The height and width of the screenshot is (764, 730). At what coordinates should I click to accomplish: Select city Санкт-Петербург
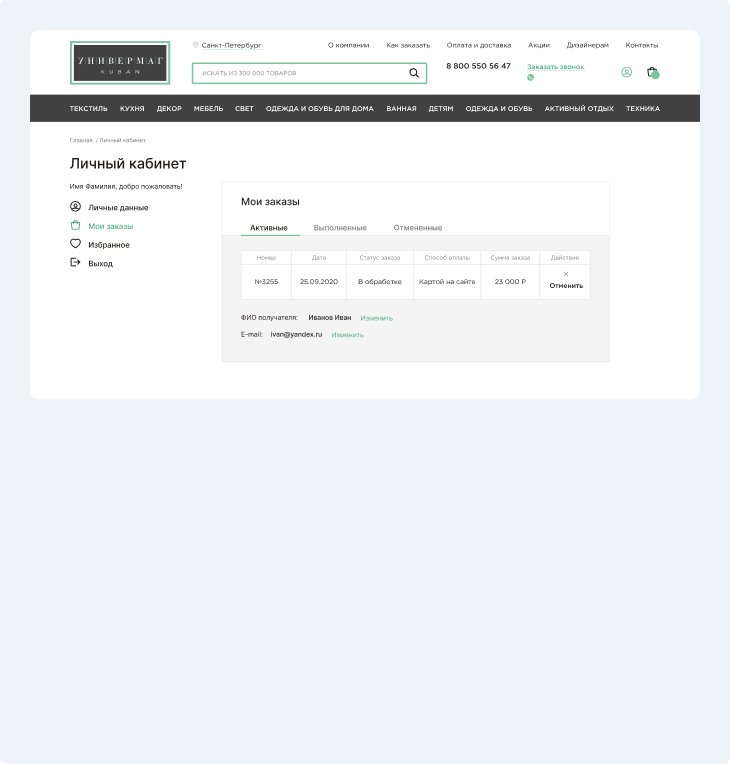[x=231, y=45]
